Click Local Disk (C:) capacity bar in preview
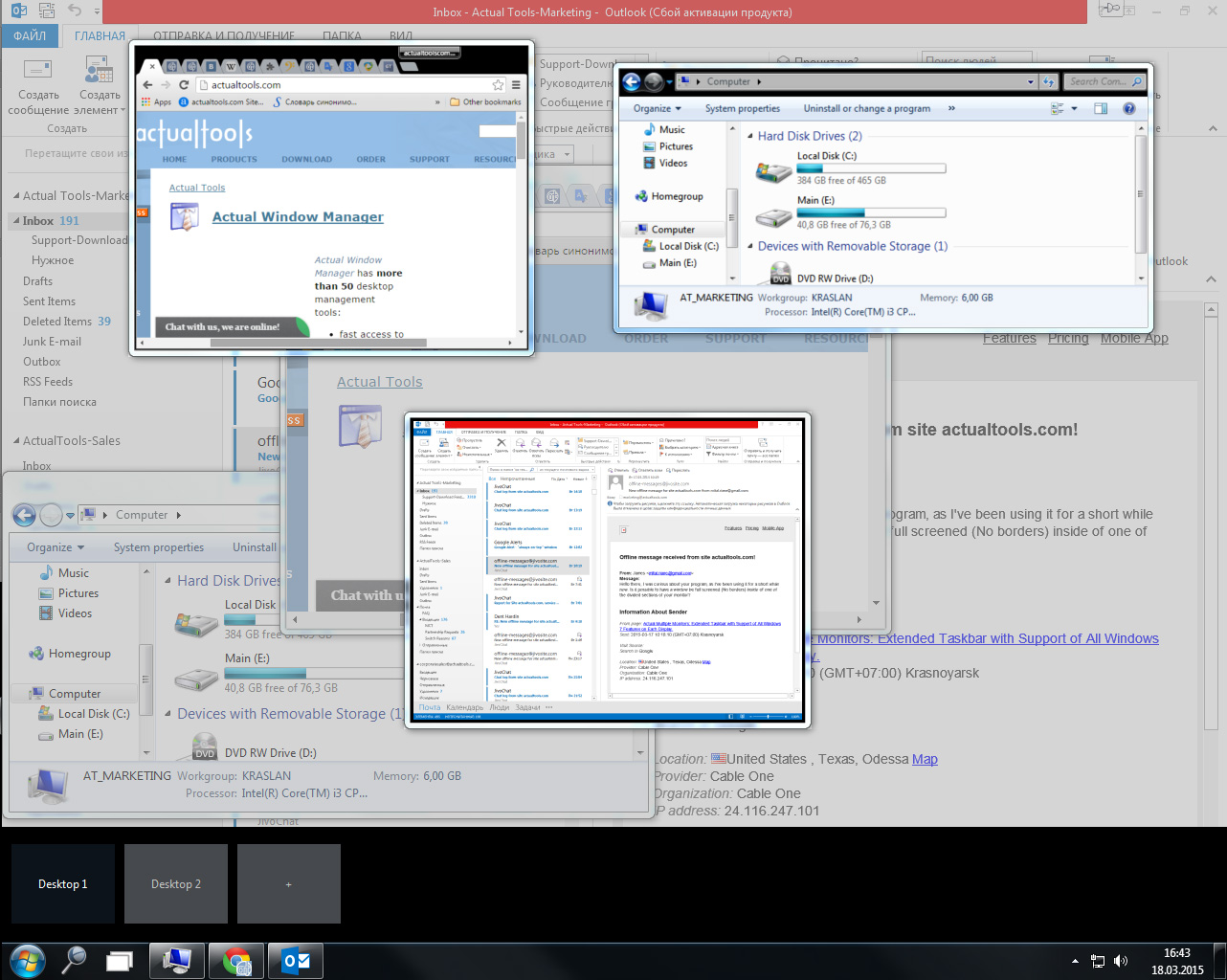The height and width of the screenshot is (980, 1227). [x=871, y=168]
